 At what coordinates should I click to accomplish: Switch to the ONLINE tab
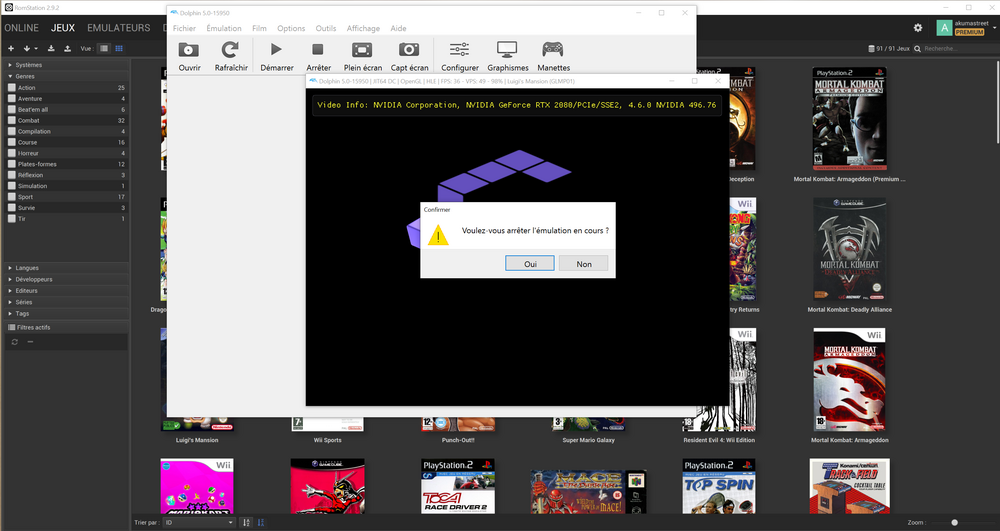coord(21,28)
